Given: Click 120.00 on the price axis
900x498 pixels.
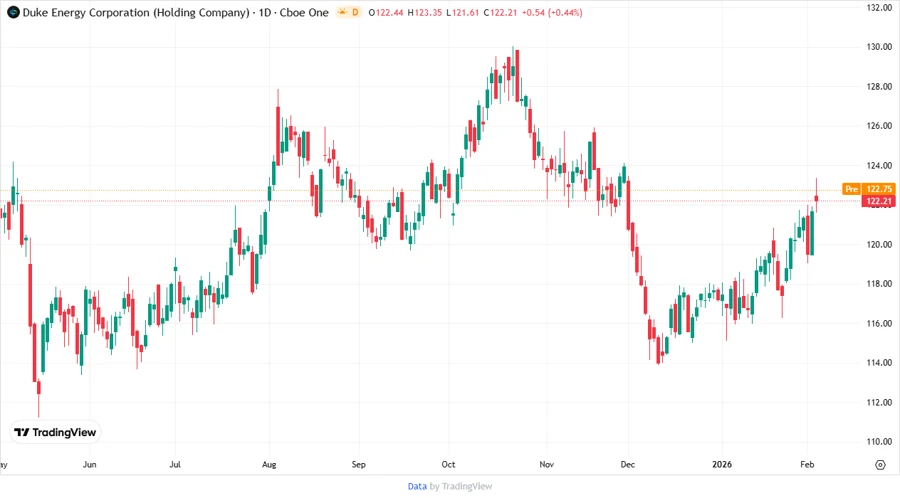Looking at the screenshot, I should click(x=879, y=244).
